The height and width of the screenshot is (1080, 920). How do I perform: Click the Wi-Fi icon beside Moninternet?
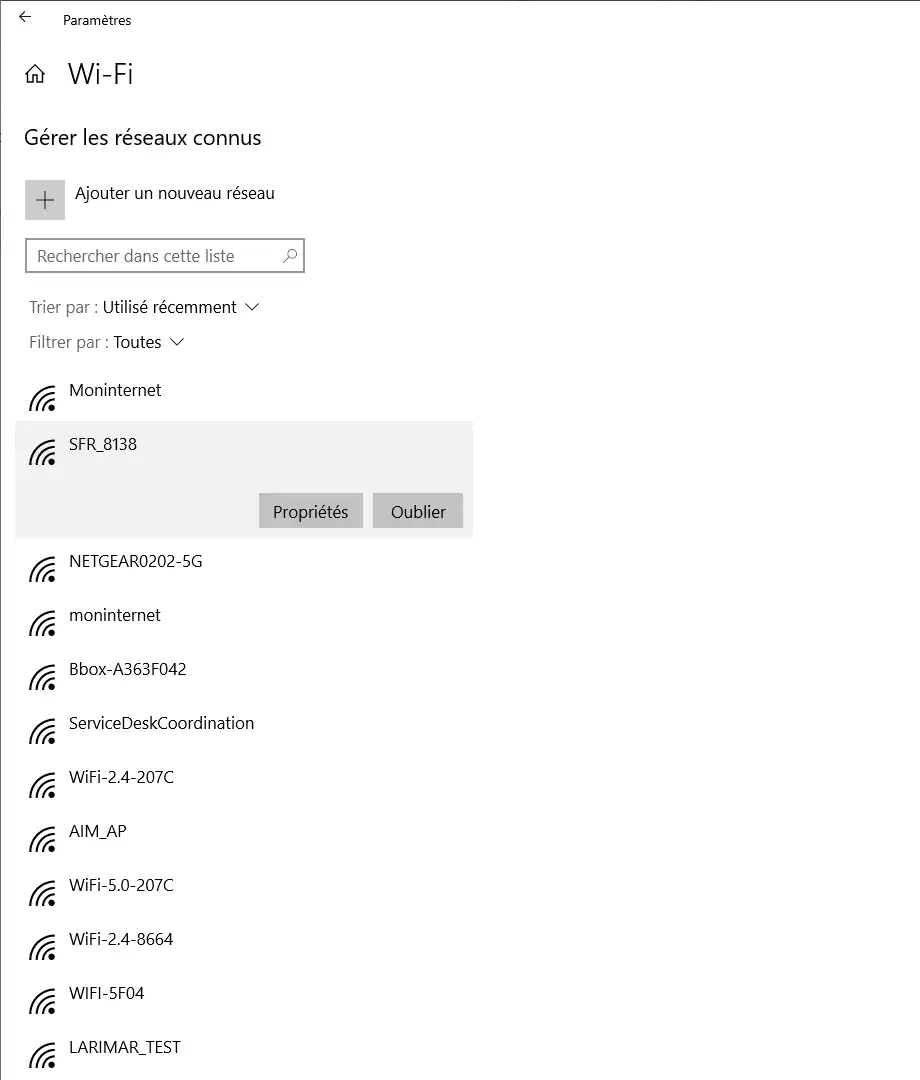click(42, 398)
